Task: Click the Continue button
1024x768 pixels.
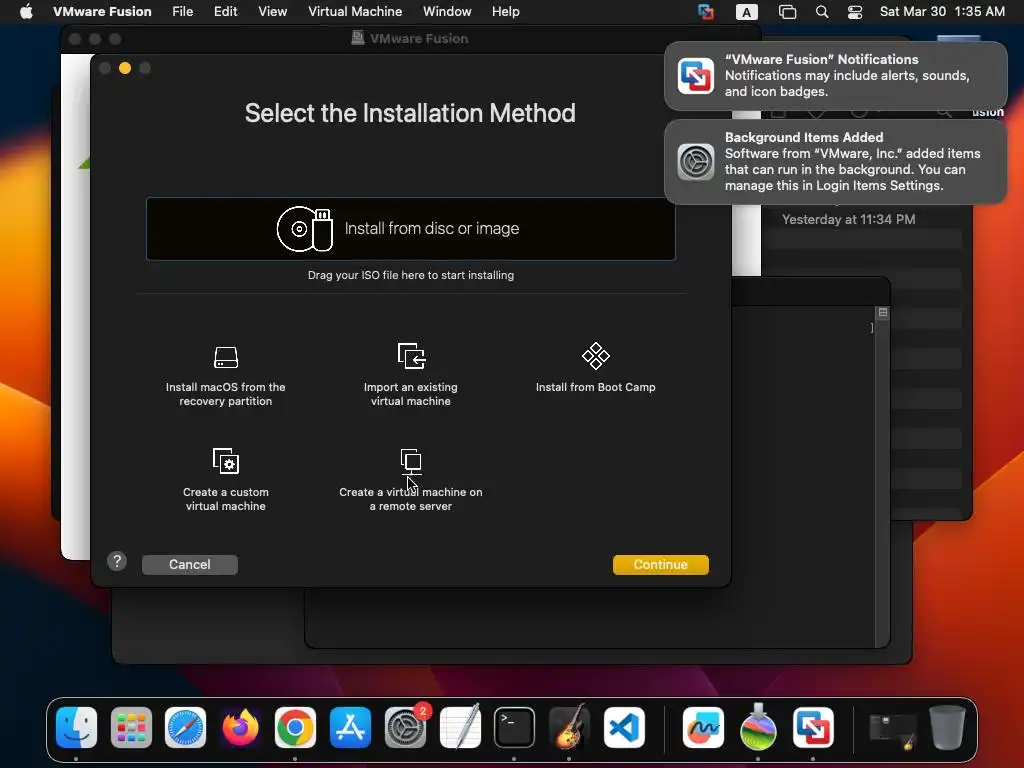Action: pos(660,564)
